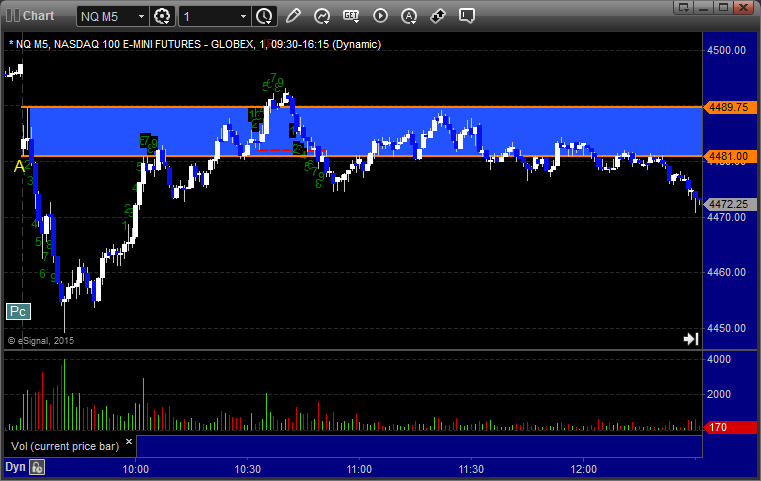Toggle the lock icon beside Dyn

point(37,467)
